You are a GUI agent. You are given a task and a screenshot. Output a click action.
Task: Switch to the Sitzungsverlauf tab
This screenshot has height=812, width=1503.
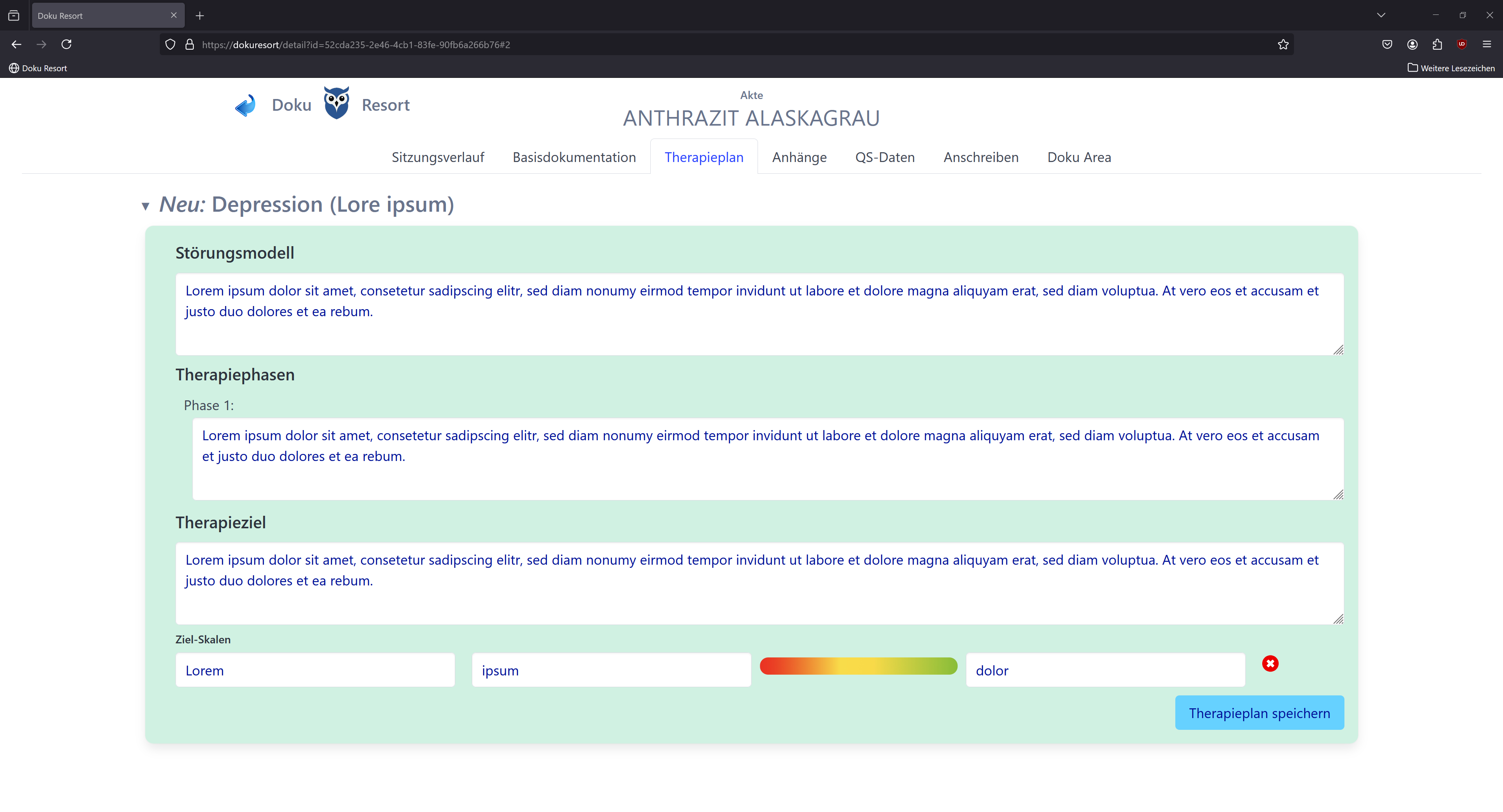pos(438,157)
